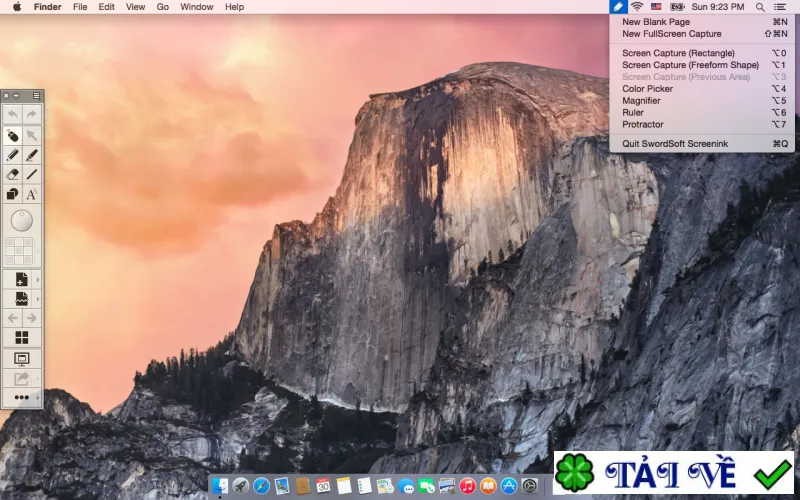Expand the screen capture page options arrow
This screenshot has width=800, height=500.
[38, 299]
